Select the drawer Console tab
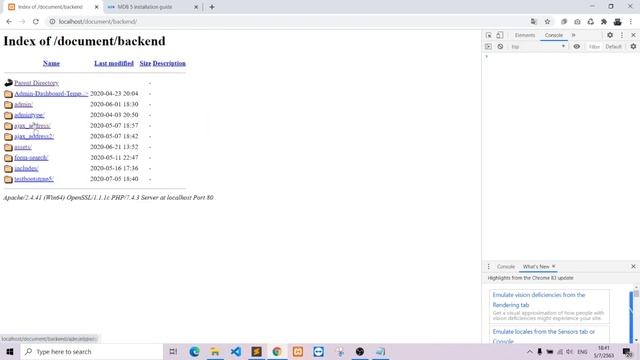This screenshot has width=640, height=360. (506, 267)
